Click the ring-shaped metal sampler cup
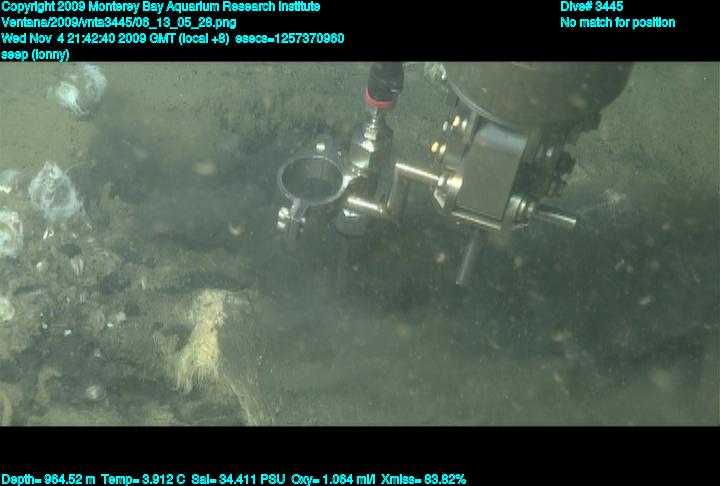This screenshot has width=720, height=486. 310,178
